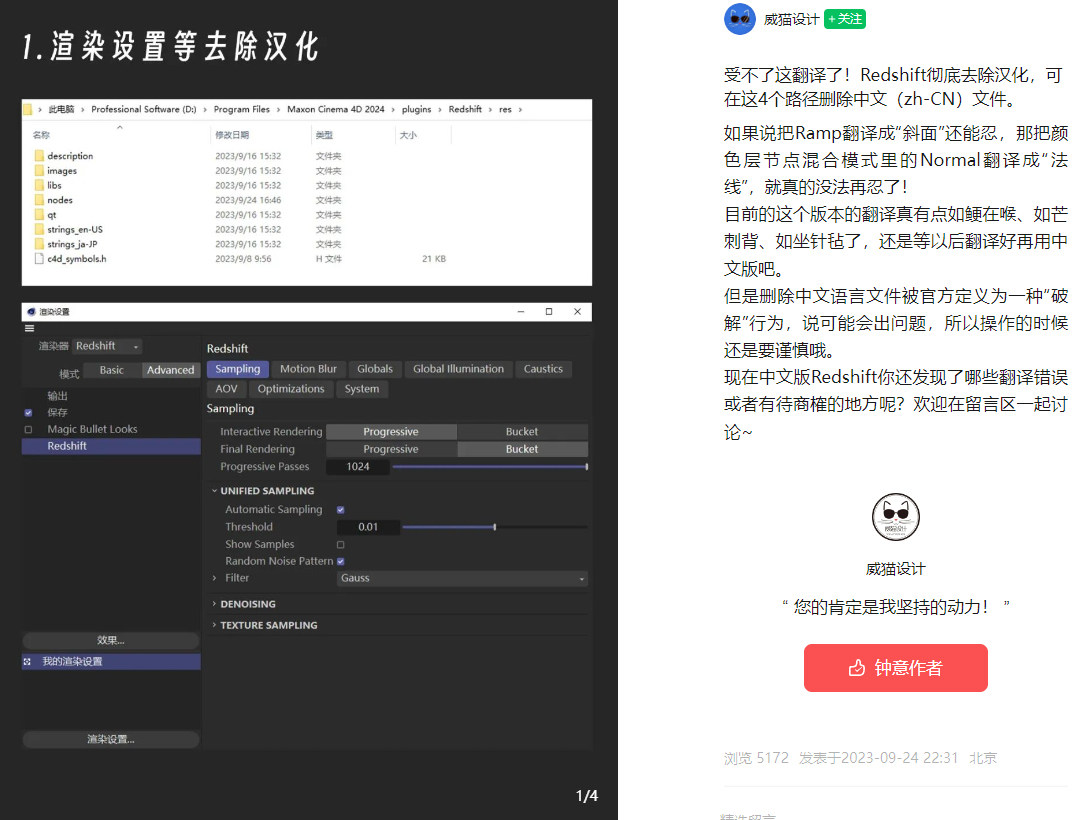Select the 我的渲染设置 preset row
Image resolution: width=1088 pixels, height=820 pixels.
111,662
